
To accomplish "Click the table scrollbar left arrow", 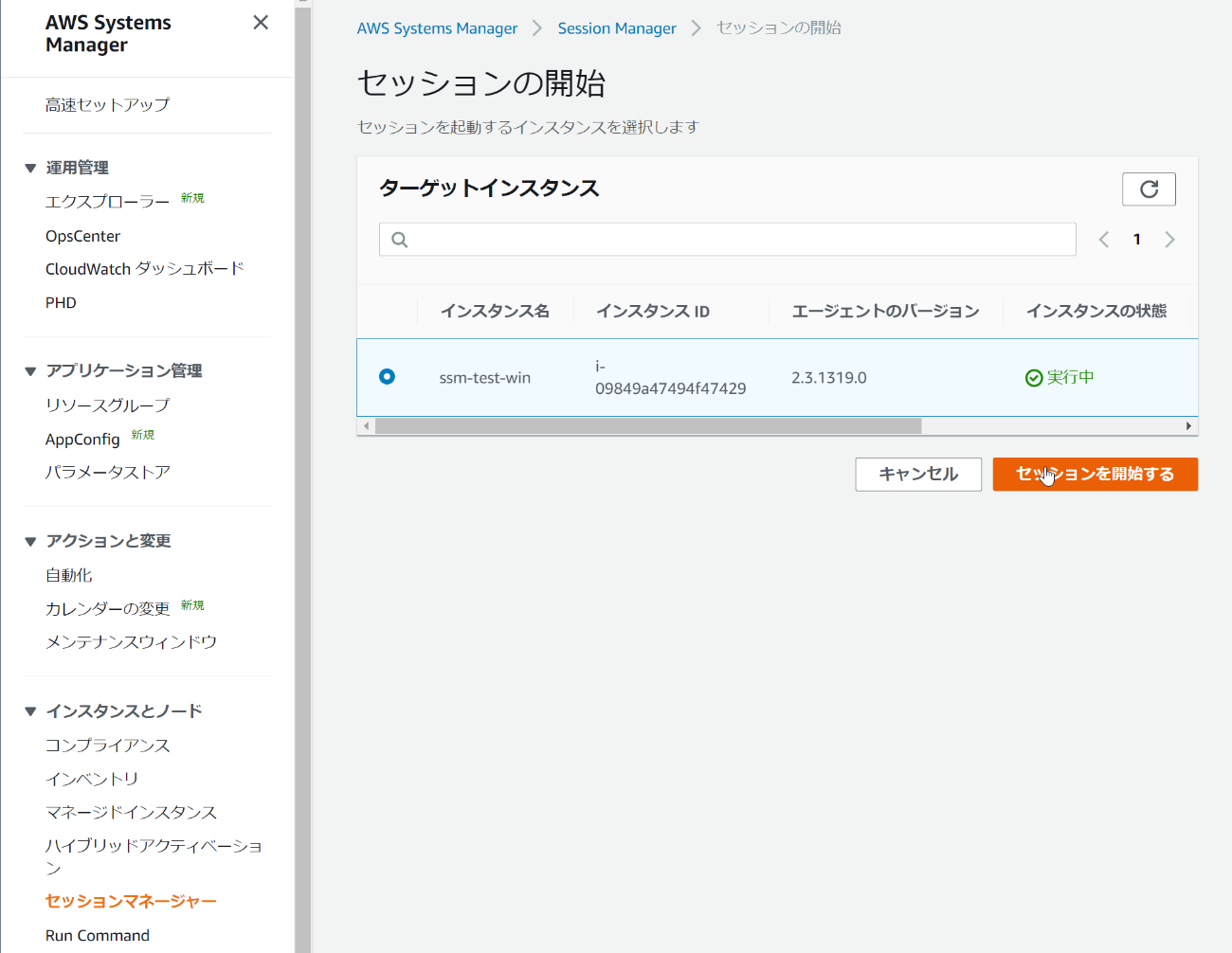I will pyautogui.click(x=366, y=426).
